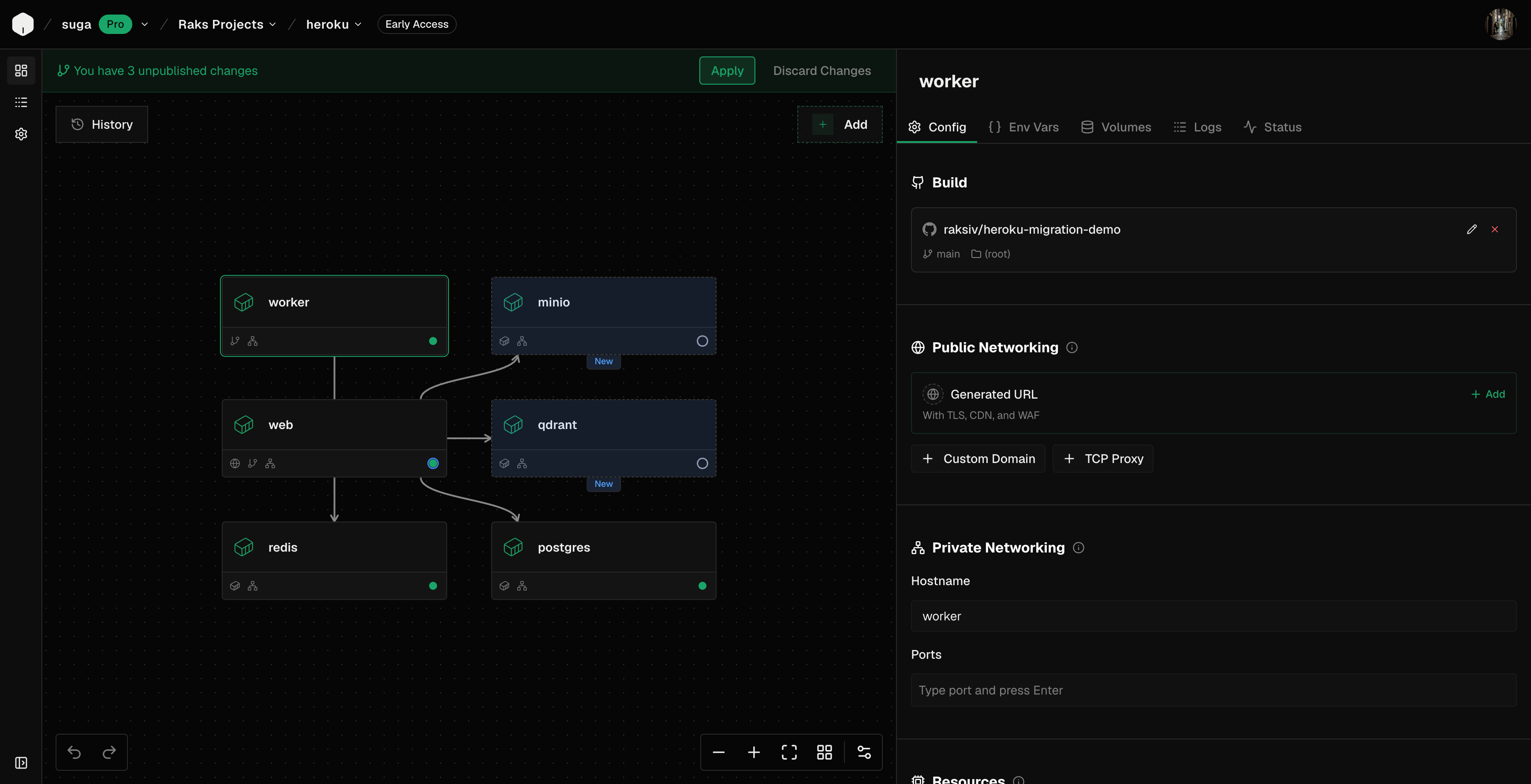This screenshot has height=784, width=1531.
Task: Click the qdrant node empty status circle
Action: pos(702,463)
